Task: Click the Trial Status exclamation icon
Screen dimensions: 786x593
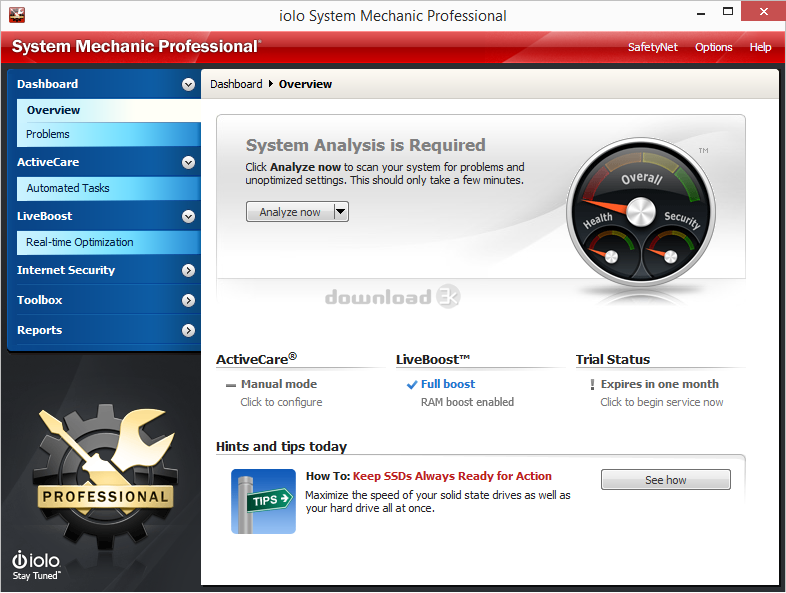Action: click(592, 384)
